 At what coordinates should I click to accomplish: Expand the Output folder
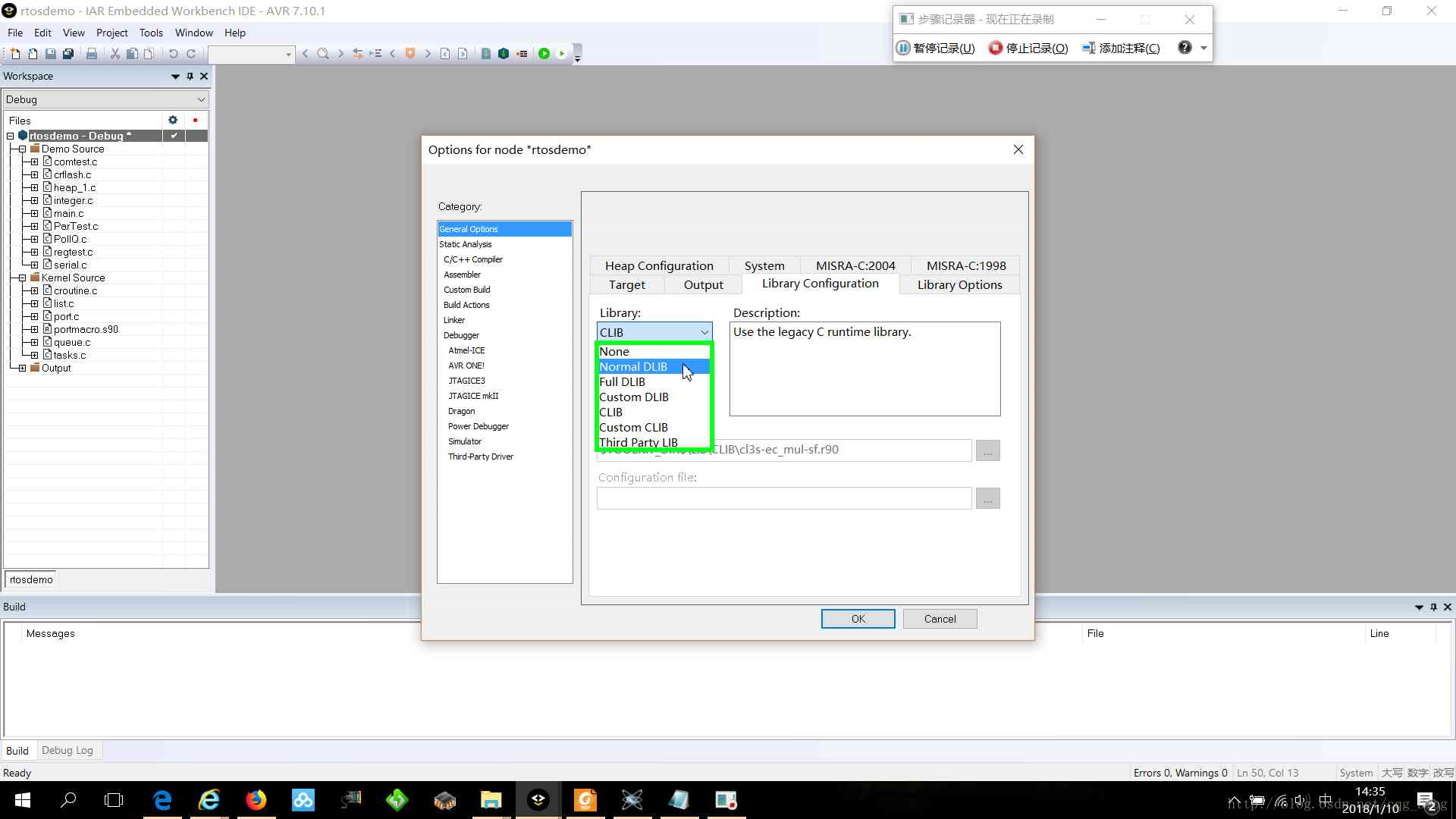(x=23, y=369)
